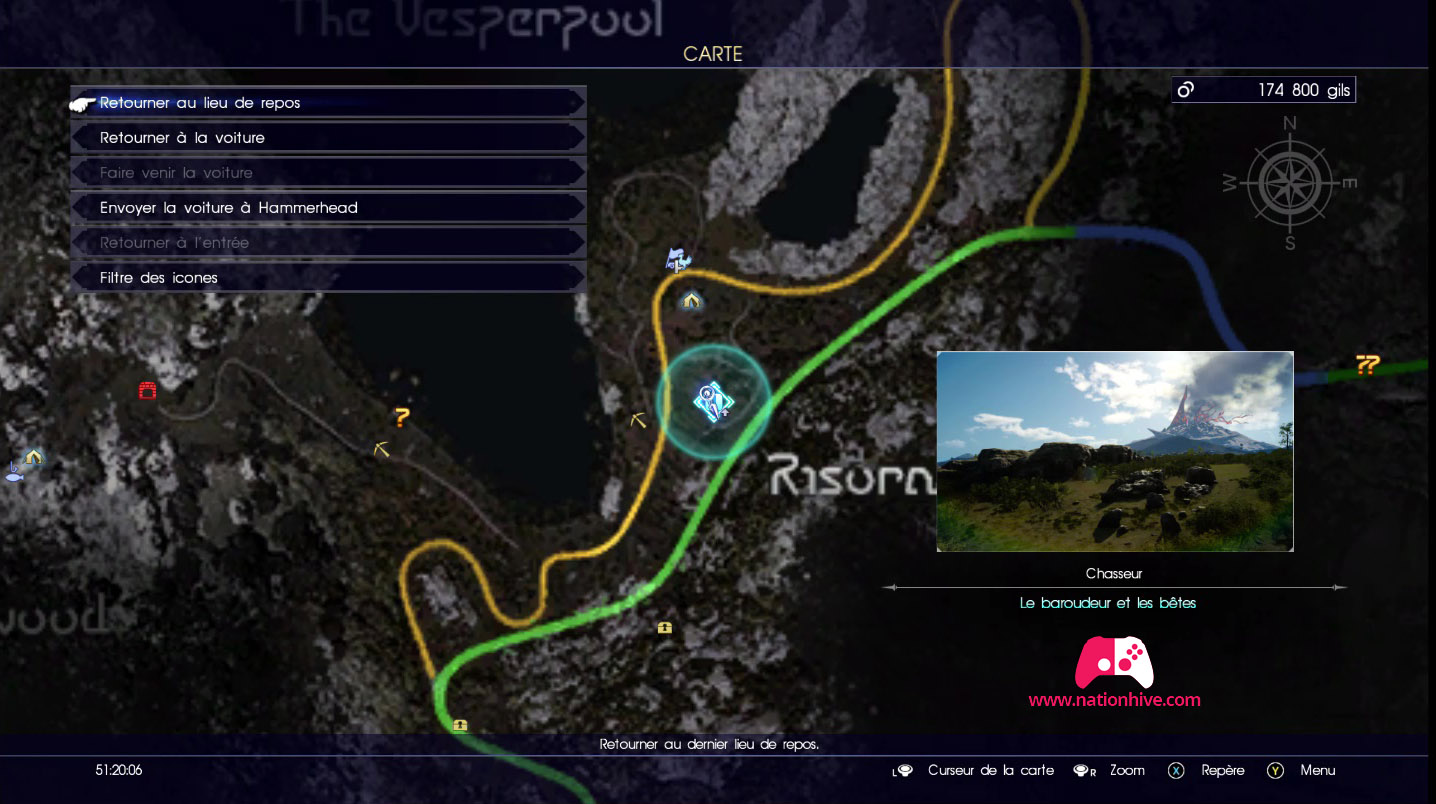The height and width of the screenshot is (804, 1436).
Task: Select the dimmed "Retourner à l'entrée" entry
Action: point(328,242)
